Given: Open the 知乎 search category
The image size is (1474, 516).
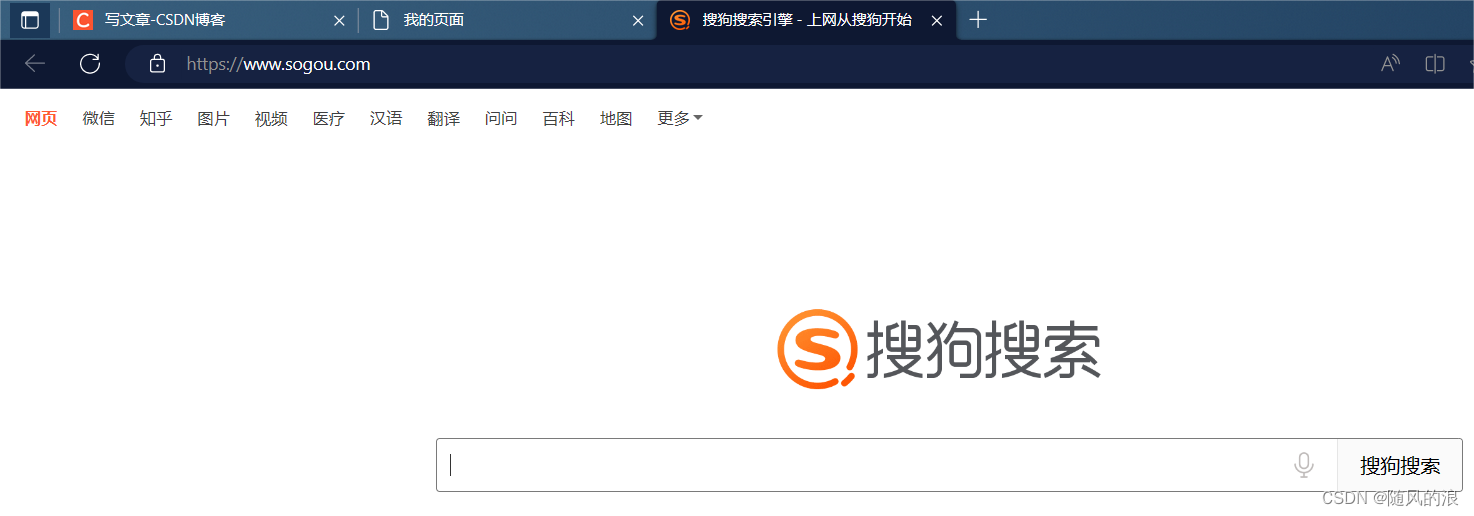Looking at the screenshot, I should coord(156,118).
